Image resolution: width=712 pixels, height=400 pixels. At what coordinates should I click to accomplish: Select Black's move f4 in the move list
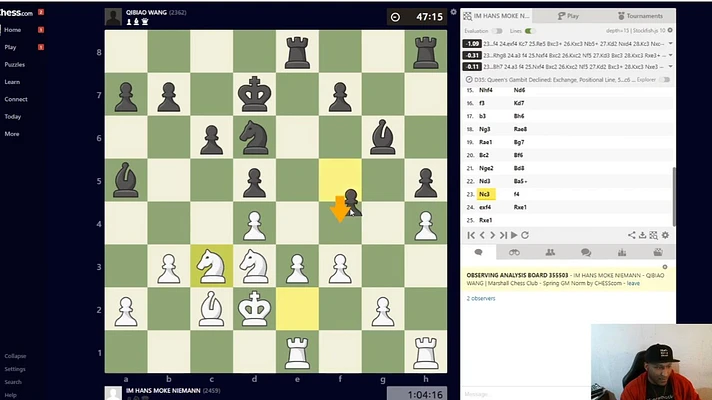click(517, 194)
